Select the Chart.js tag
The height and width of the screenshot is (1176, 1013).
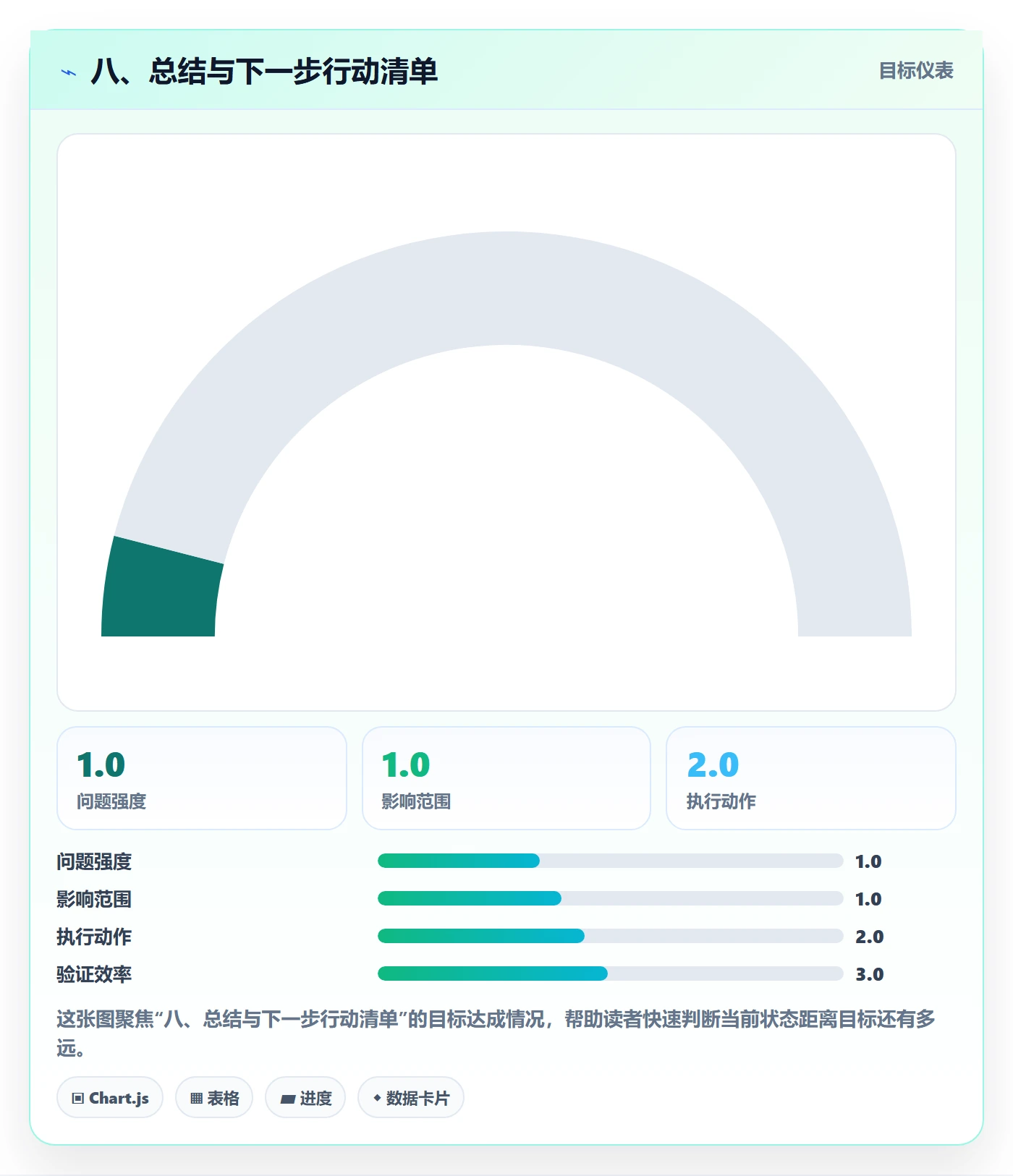110,1097
